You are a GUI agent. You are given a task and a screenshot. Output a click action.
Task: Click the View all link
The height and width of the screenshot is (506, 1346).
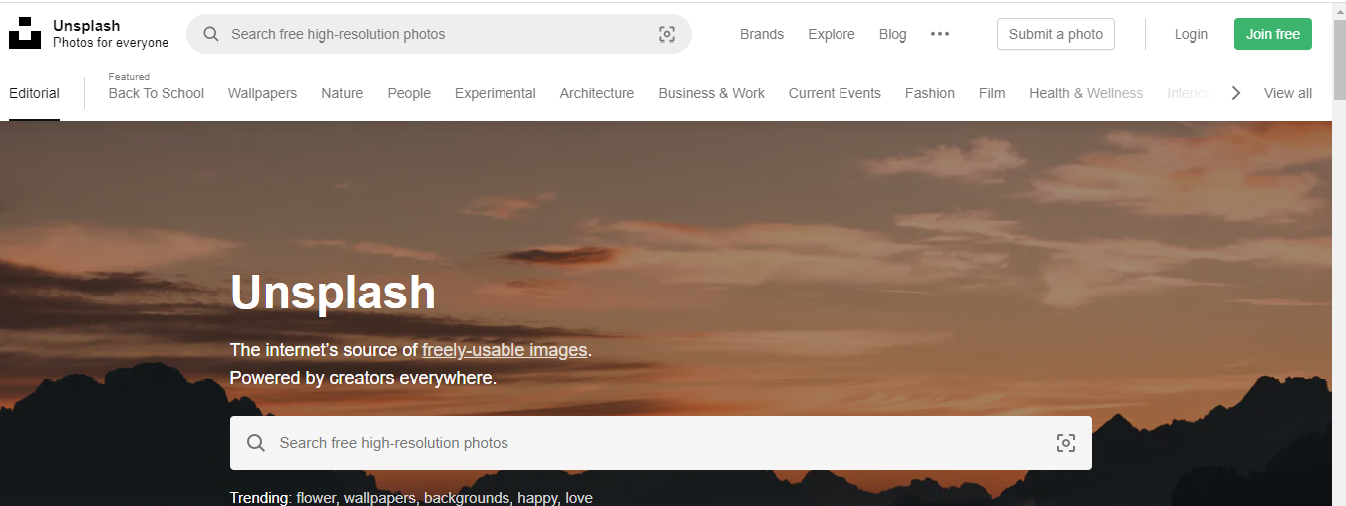pos(1288,93)
